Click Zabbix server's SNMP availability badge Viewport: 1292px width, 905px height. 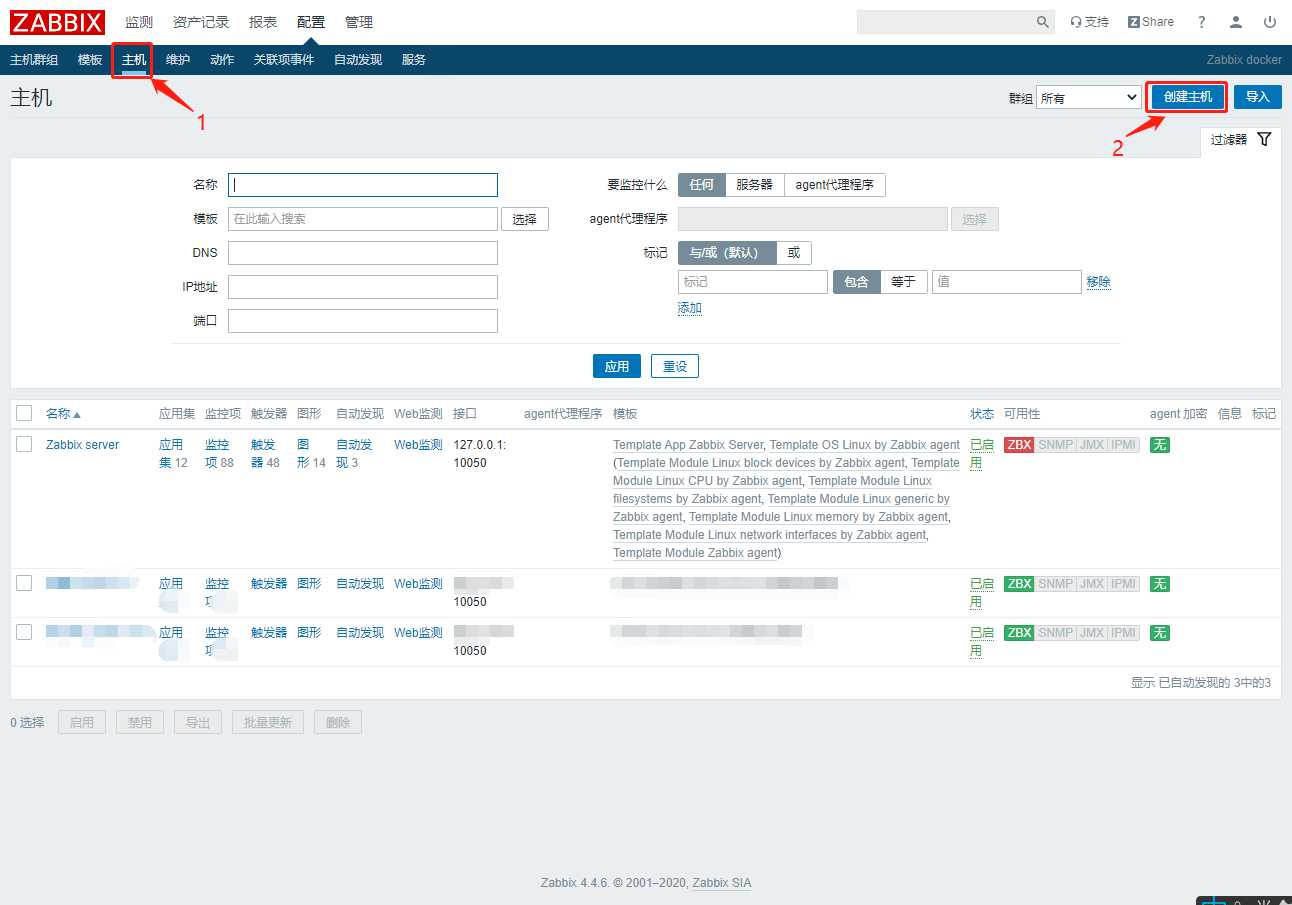click(x=1054, y=445)
